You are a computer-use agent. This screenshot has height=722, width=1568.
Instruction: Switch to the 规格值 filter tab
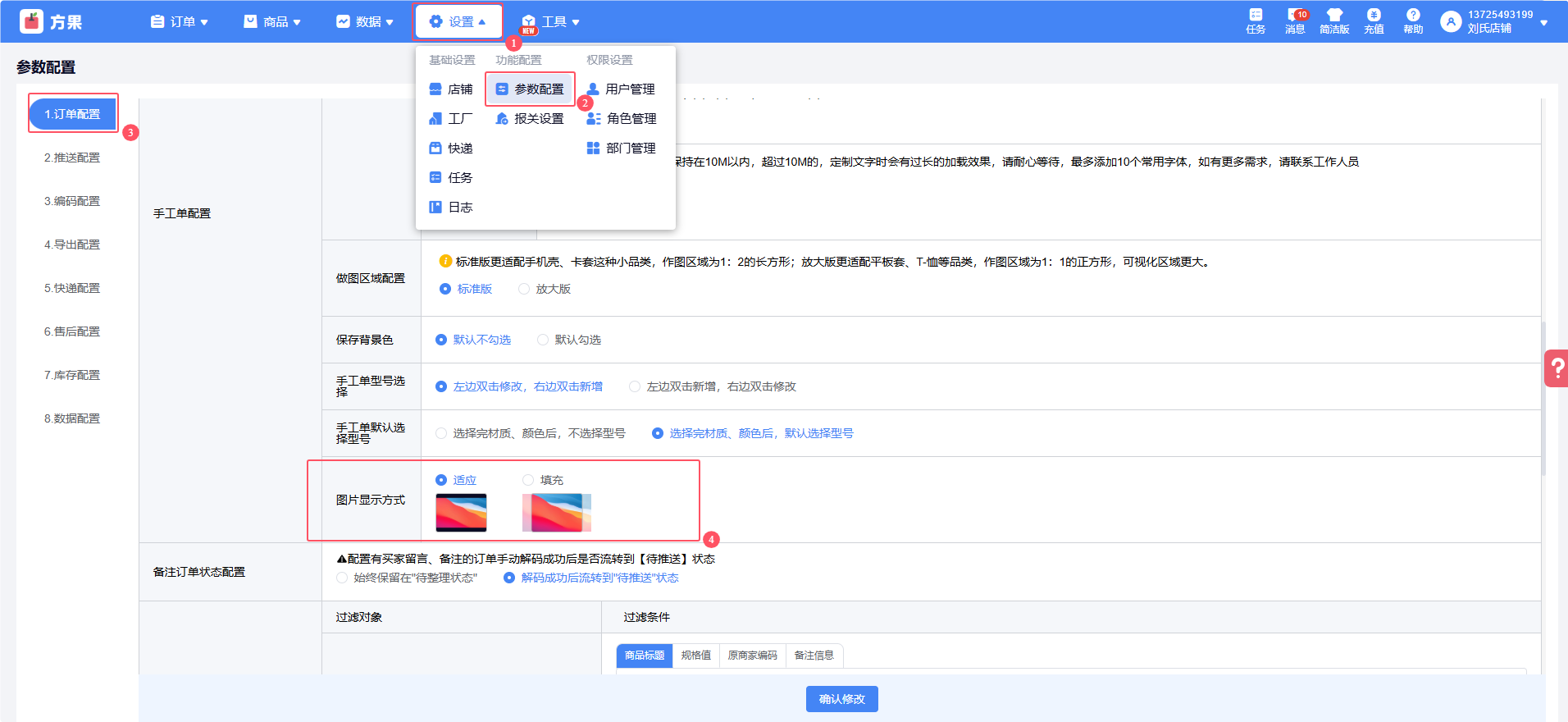(x=695, y=656)
